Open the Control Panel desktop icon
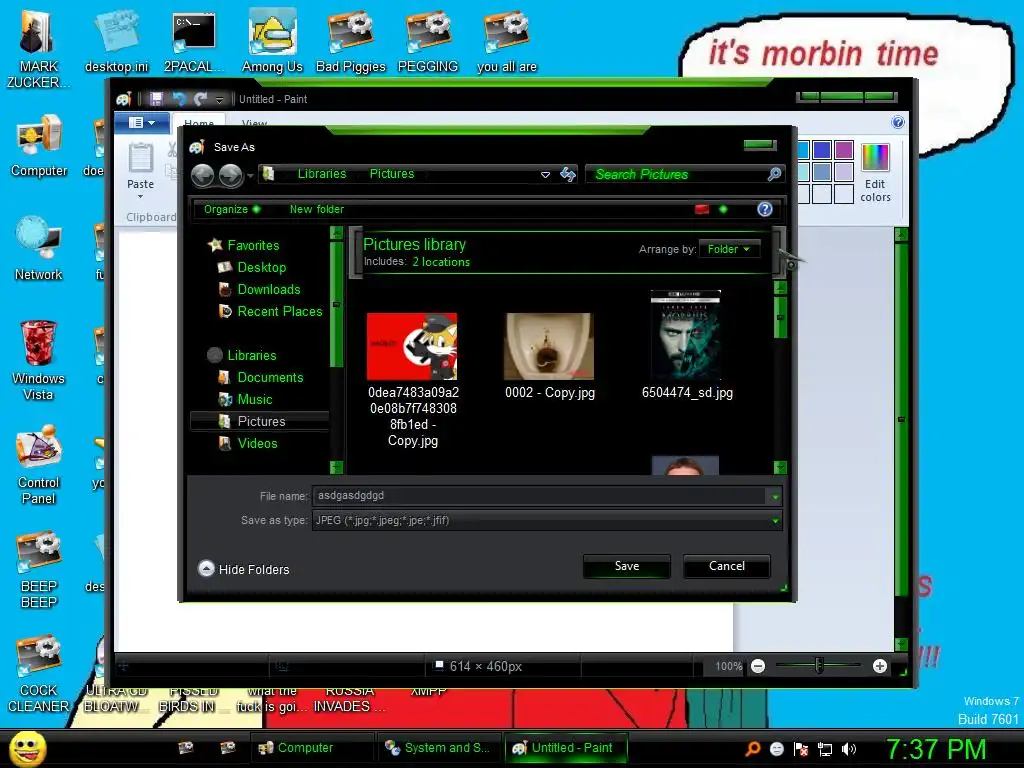 (39, 465)
